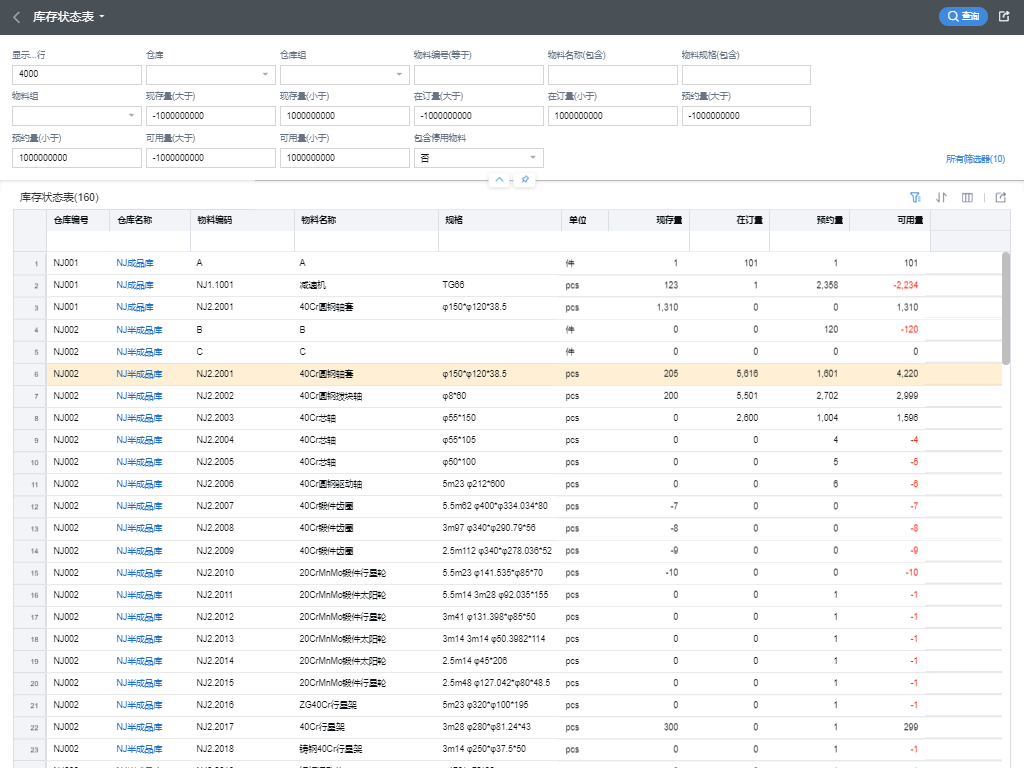Click the 物料名称 filter cell under its header
Image resolution: width=1024 pixels, height=768 pixels.
click(366, 241)
